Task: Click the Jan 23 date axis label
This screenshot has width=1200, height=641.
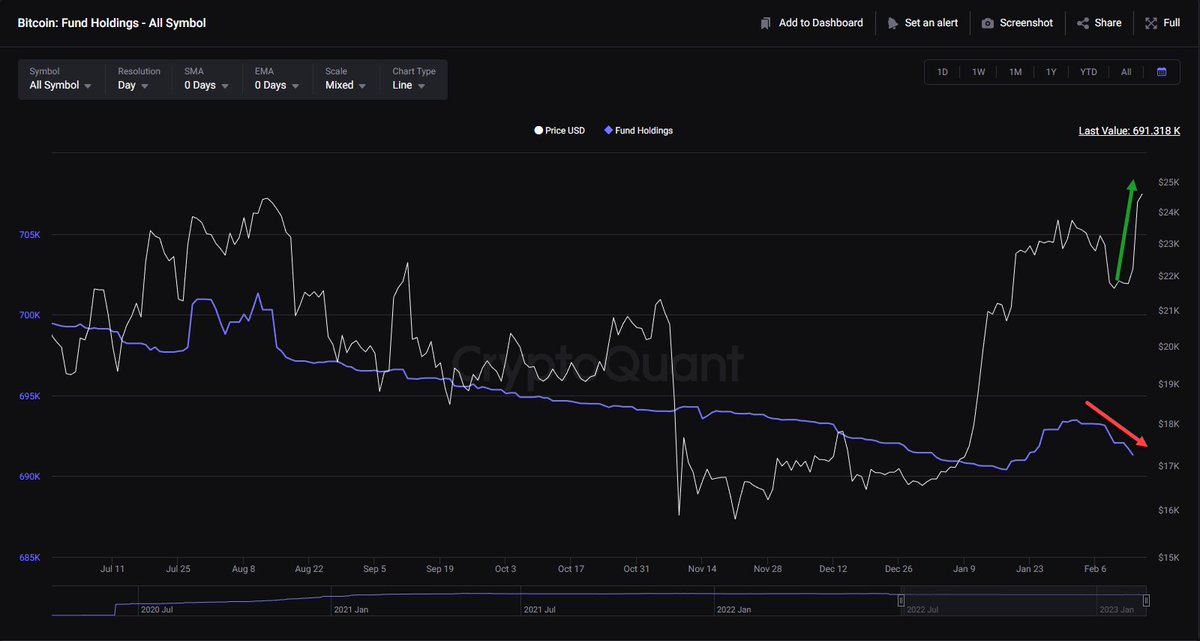Action: point(1030,569)
